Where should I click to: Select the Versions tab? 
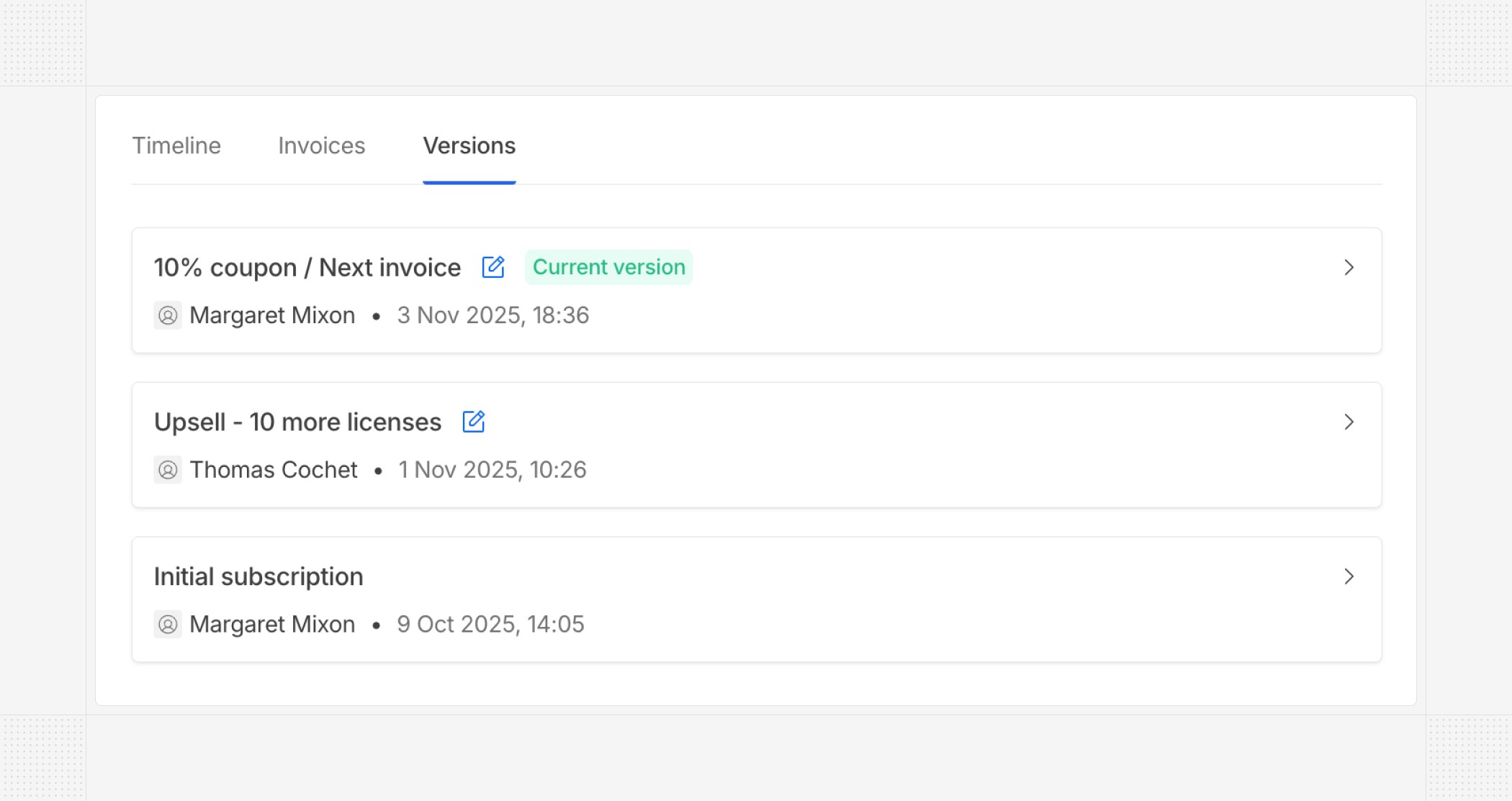[x=469, y=146]
